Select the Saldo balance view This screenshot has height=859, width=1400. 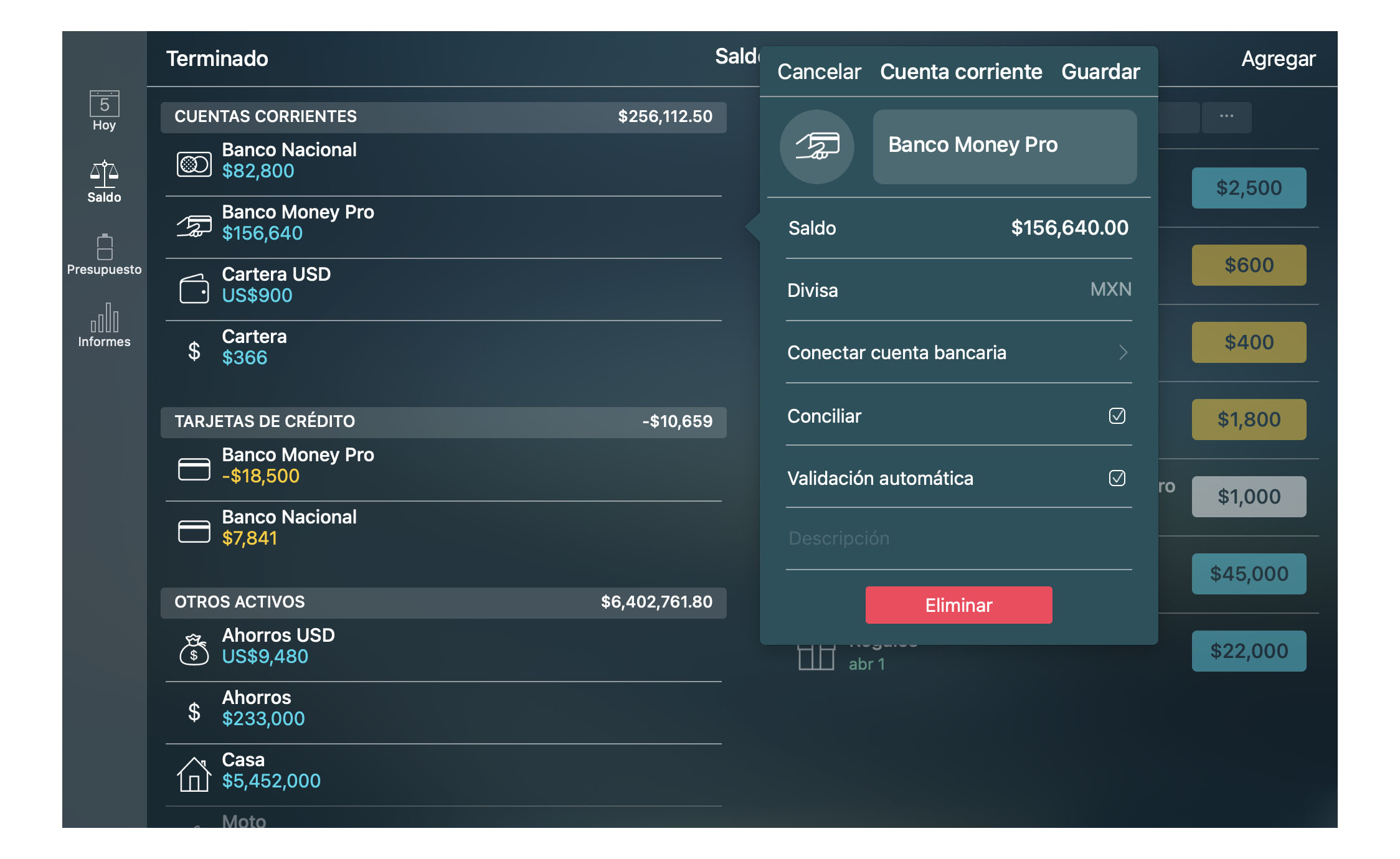click(104, 182)
